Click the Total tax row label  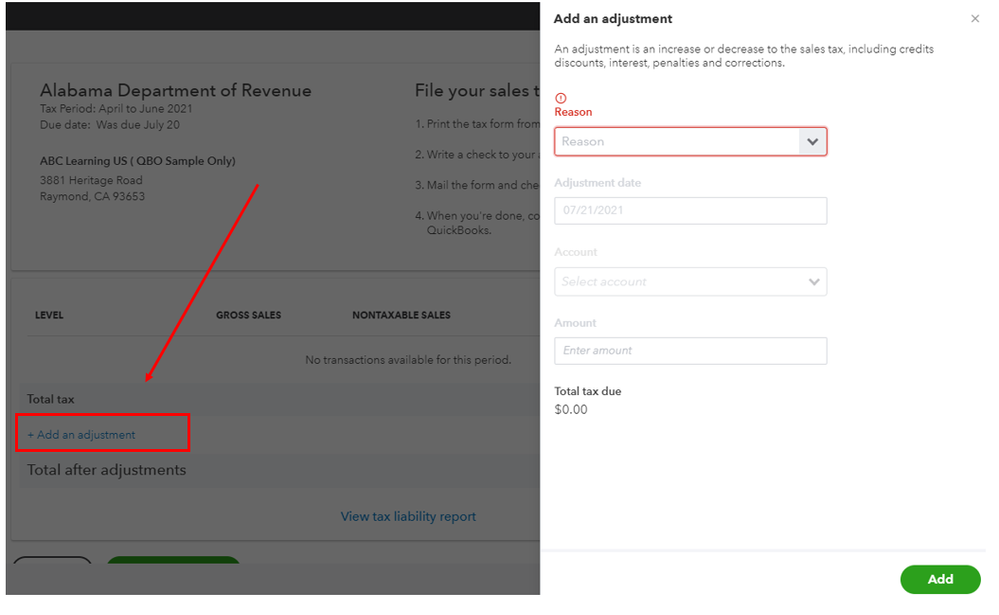50,399
